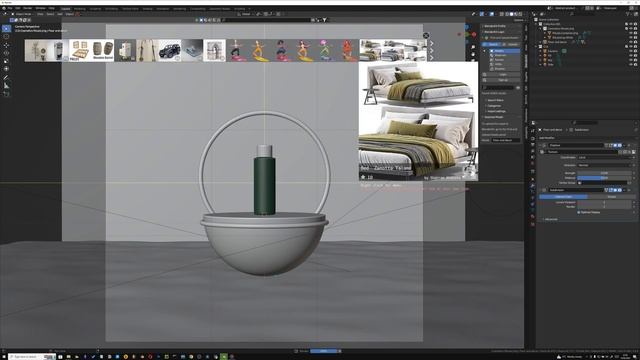
Task: Open the Render properties tab
Action: click(533, 139)
